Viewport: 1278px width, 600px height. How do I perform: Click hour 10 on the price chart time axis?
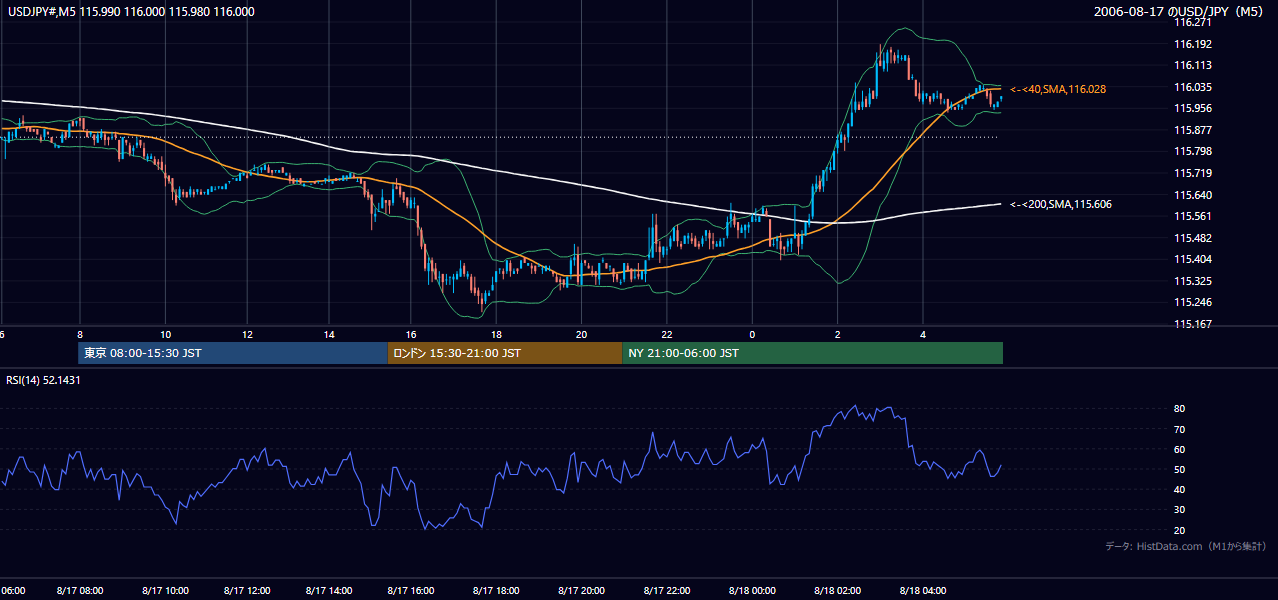tap(166, 334)
